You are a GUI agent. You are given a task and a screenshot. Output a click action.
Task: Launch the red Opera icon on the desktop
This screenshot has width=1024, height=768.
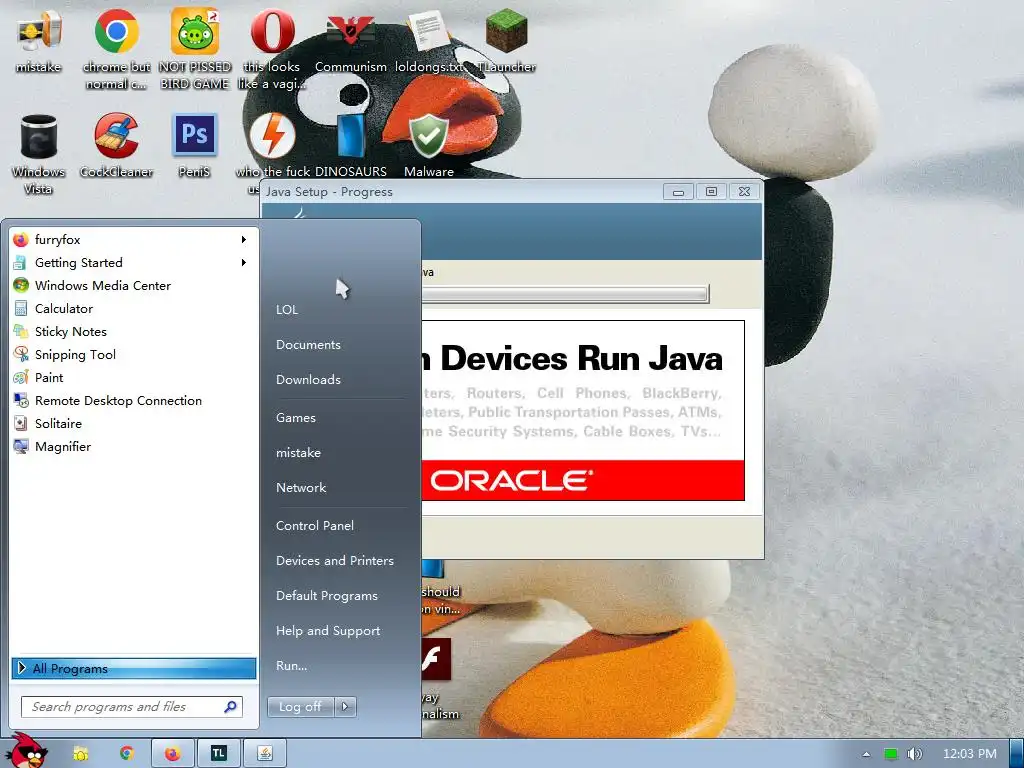coord(272,31)
